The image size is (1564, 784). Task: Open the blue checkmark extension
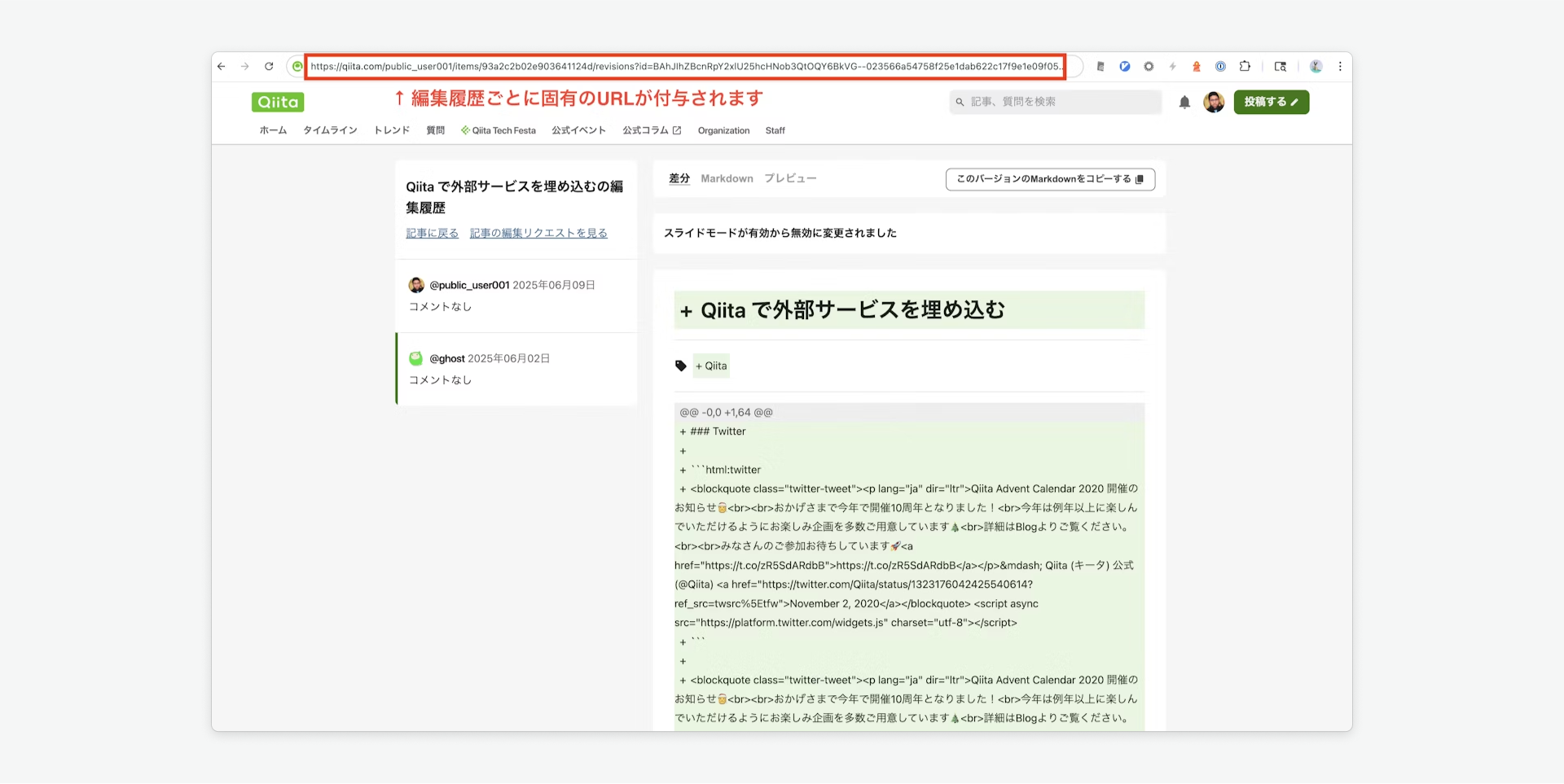1125,67
